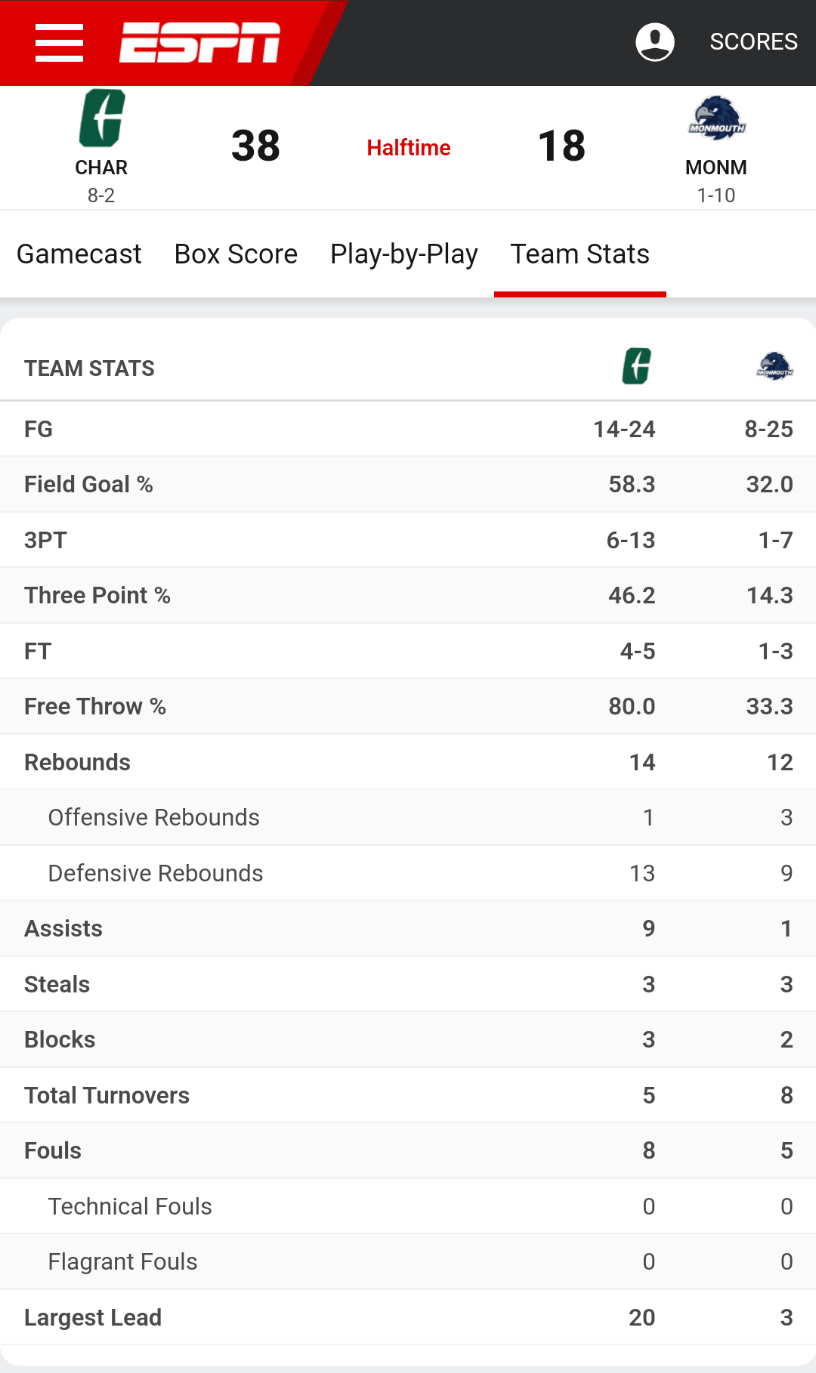The width and height of the screenshot is (816, 1373).
Task: Click the CHAR team abbreviation
Action: (x=101, y=167)
